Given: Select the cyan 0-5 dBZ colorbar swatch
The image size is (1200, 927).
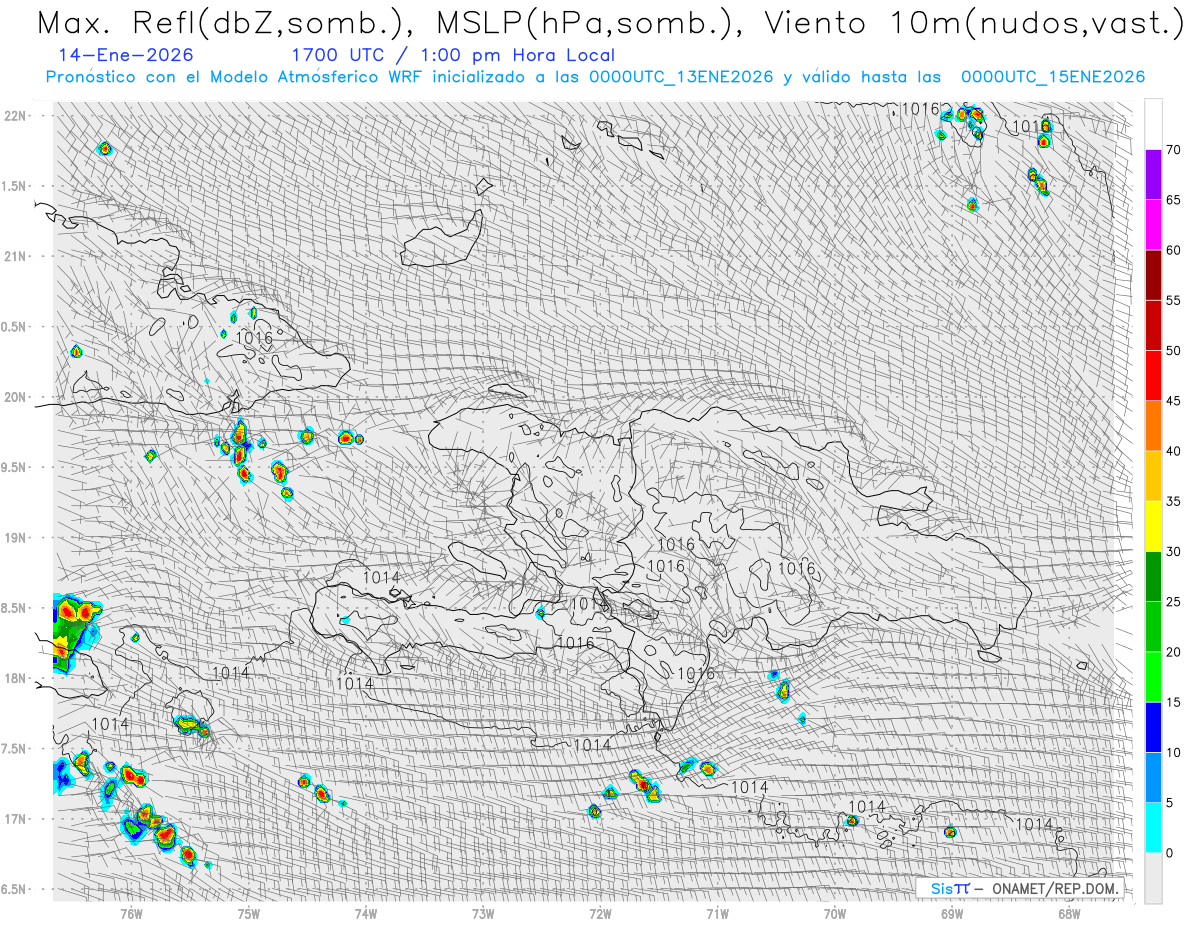Looking at the screenshot, I should coord(1153,828).
